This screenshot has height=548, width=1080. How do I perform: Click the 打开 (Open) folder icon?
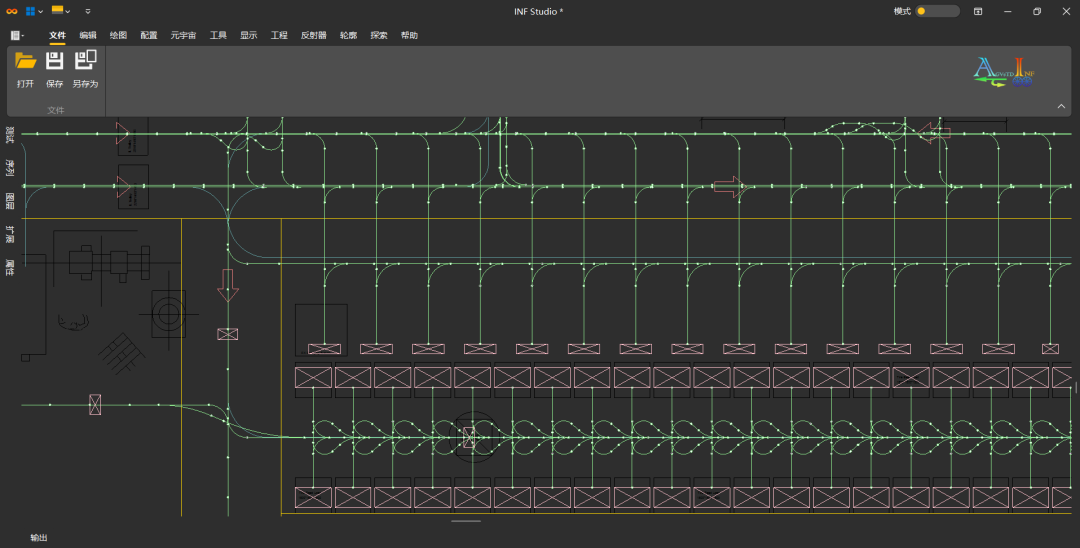coord(25,61)
